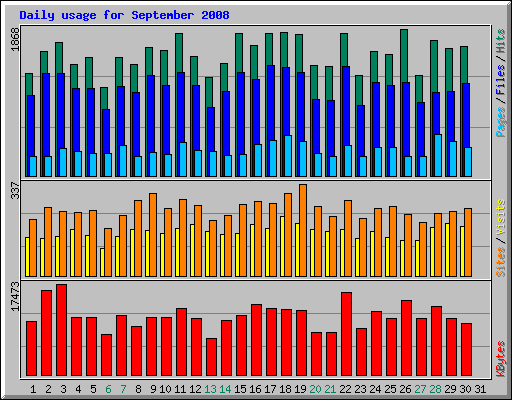
Task: Click the bottom axis value 17473
Action: (x=15, y=296)
